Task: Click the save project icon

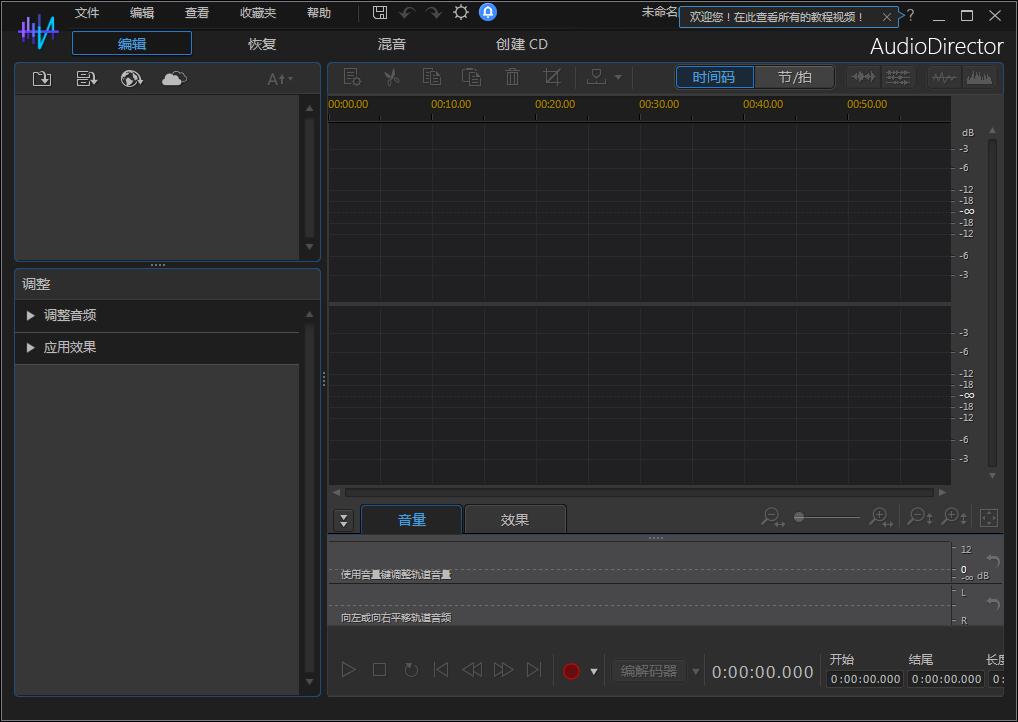Action: point(380,12)
